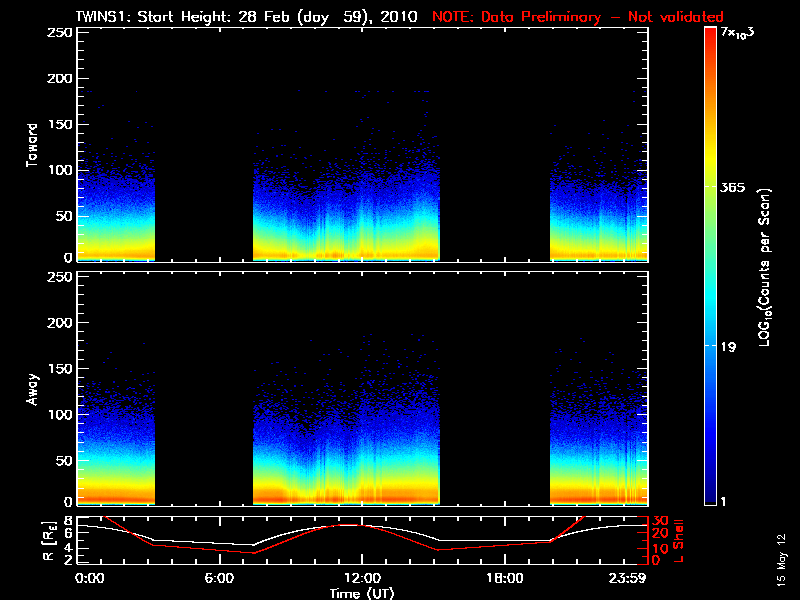Click the 250 tick on the Toward panel

click(58, 33)
